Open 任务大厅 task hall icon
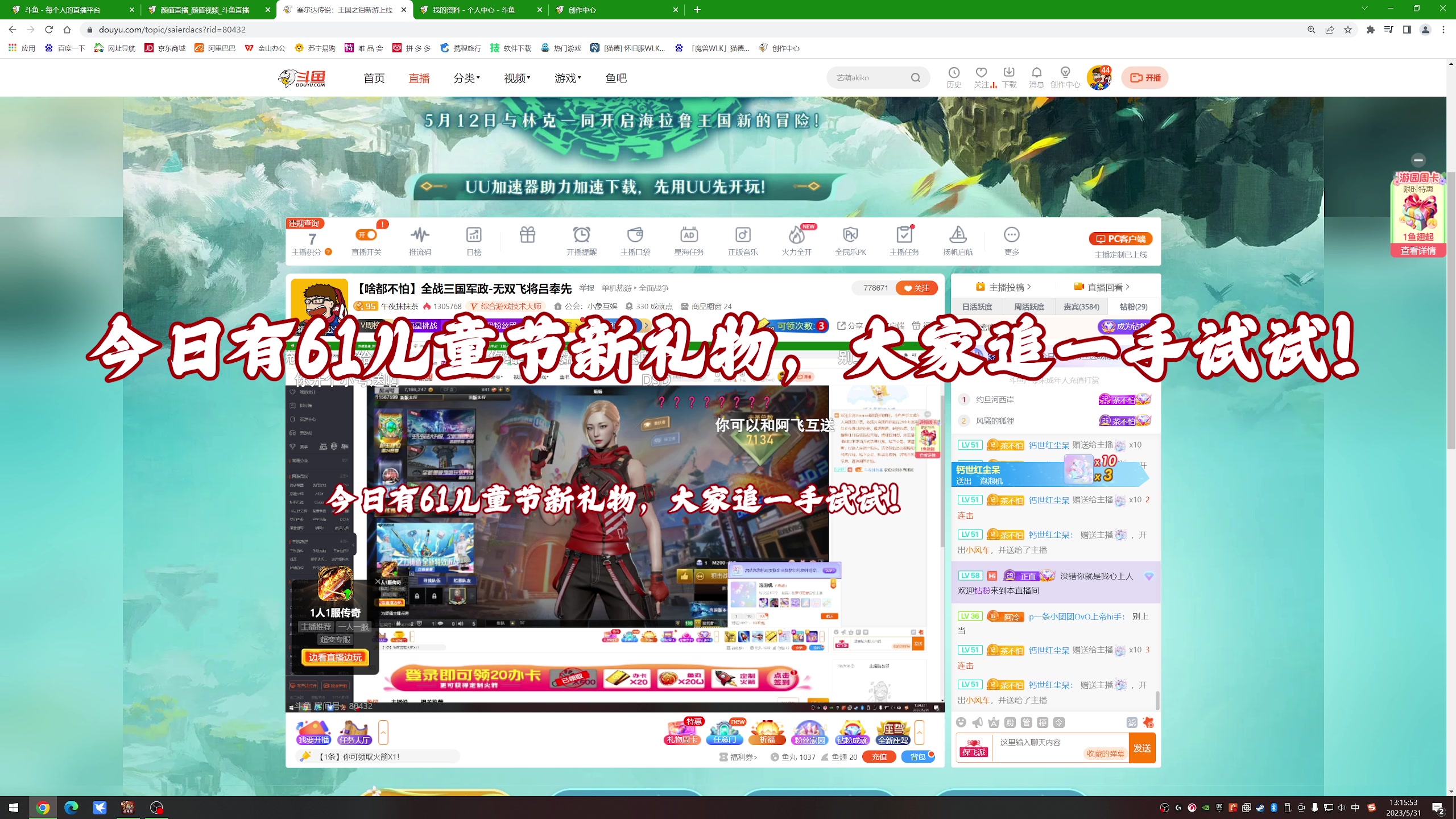 click(354, 733)
